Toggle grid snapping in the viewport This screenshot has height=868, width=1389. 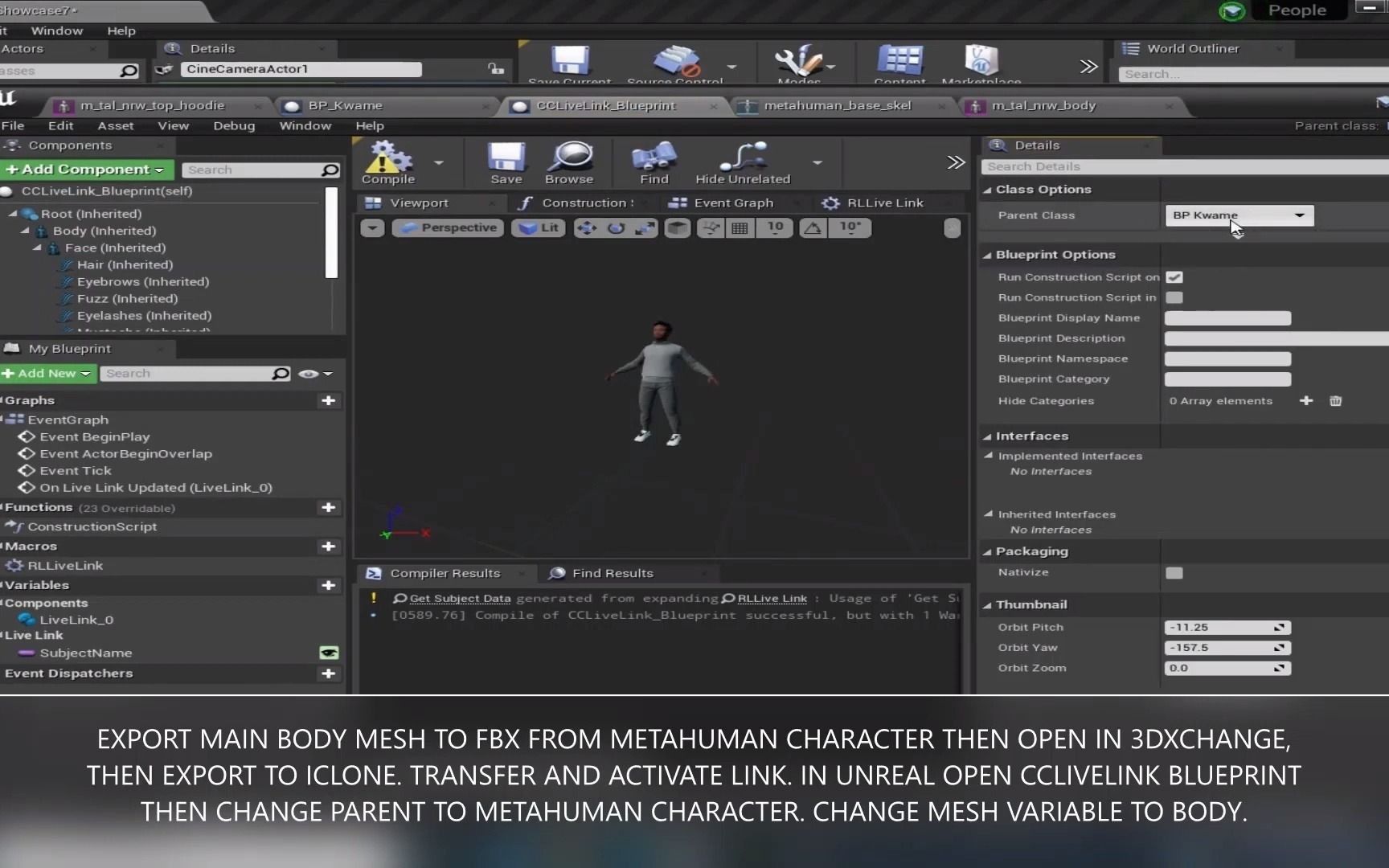740,228
